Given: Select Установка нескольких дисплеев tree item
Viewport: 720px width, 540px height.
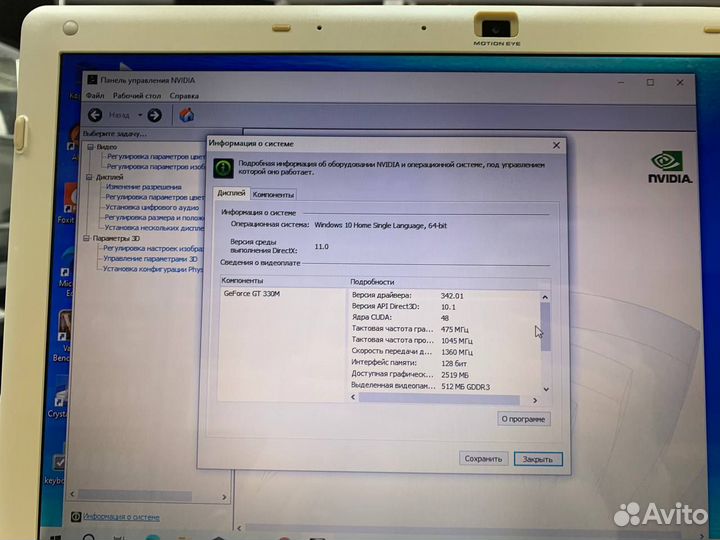Looking at the screenshot, I should click(x=154, y=227).
